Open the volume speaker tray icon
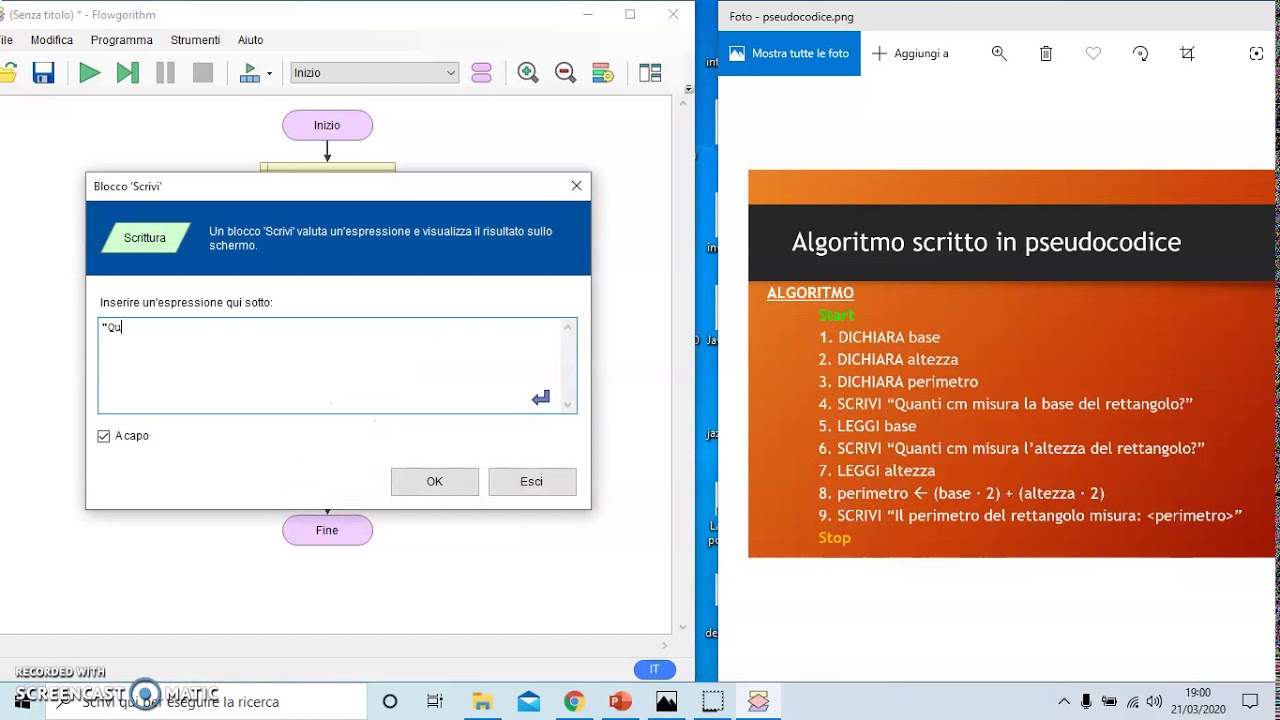This screenshot has width=1280, height=720. point(1155,701)
